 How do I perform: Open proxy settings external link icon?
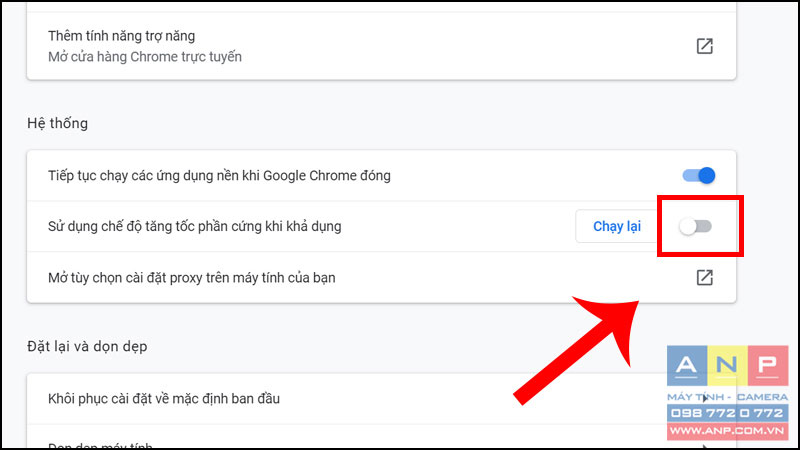[705, 278]
